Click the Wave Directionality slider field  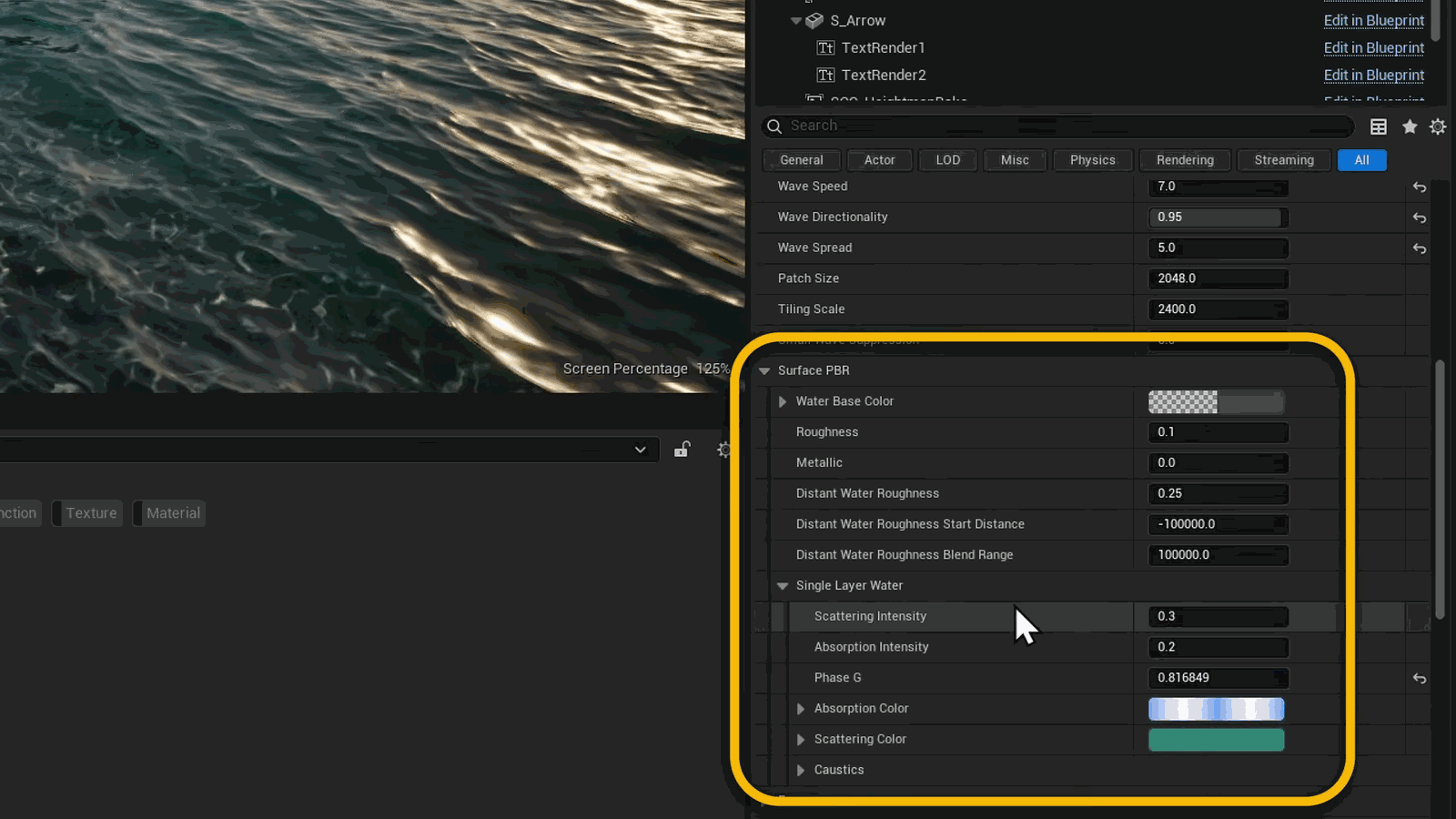(1218, 217)
